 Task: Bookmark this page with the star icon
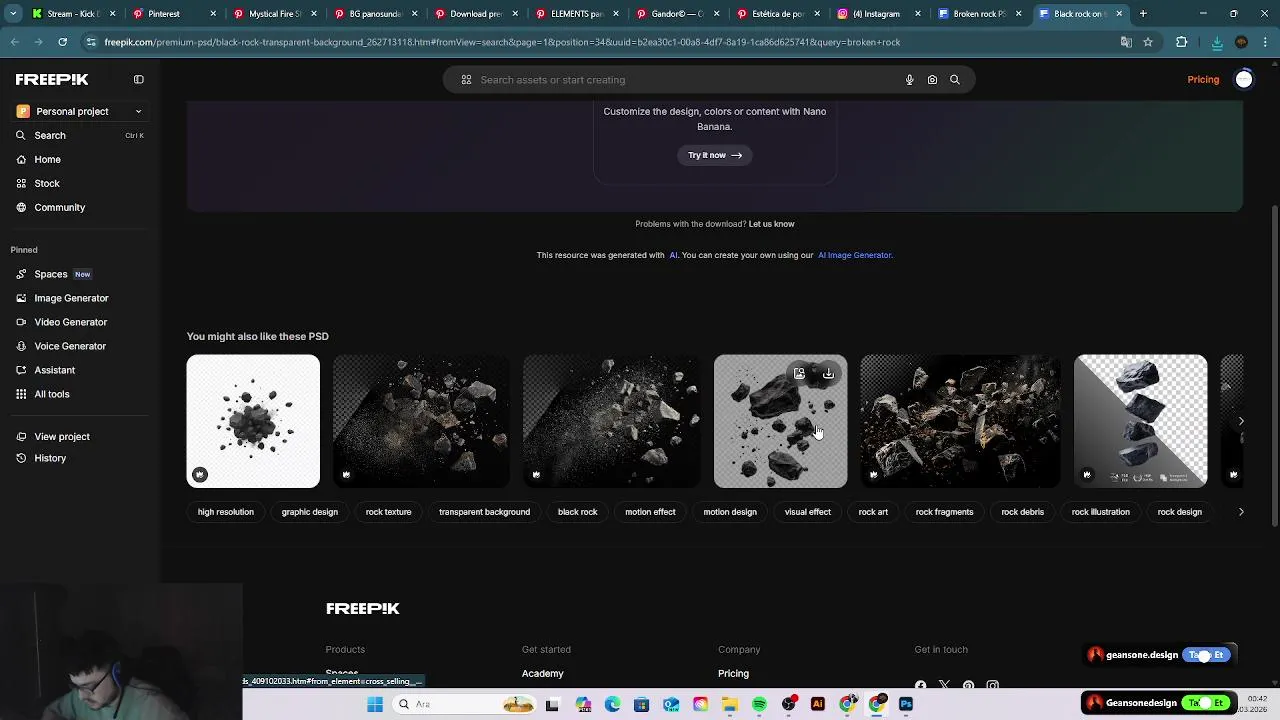click(x=1148, y=42)
